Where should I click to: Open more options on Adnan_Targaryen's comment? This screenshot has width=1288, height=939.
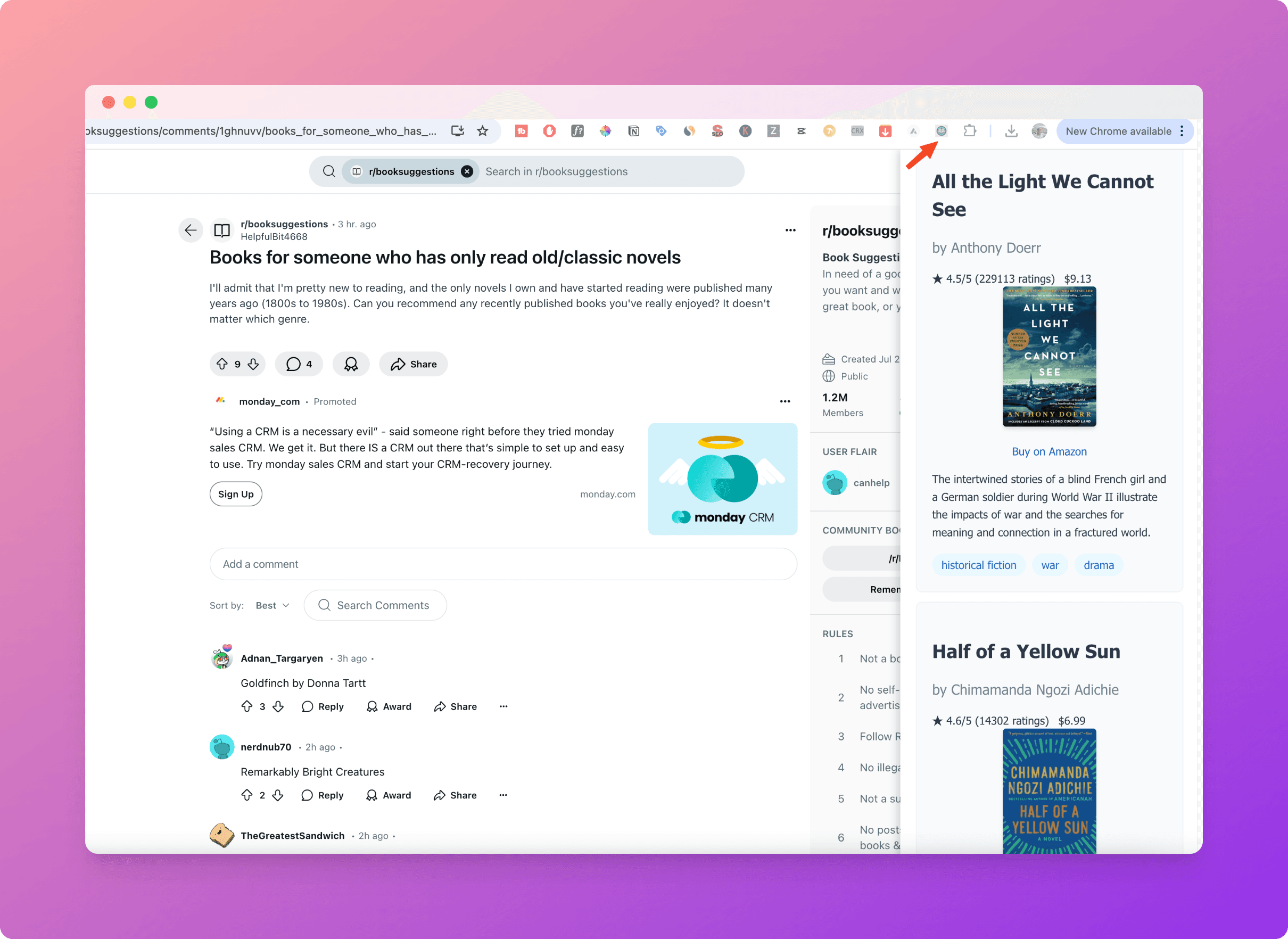[x=503, y=706]
